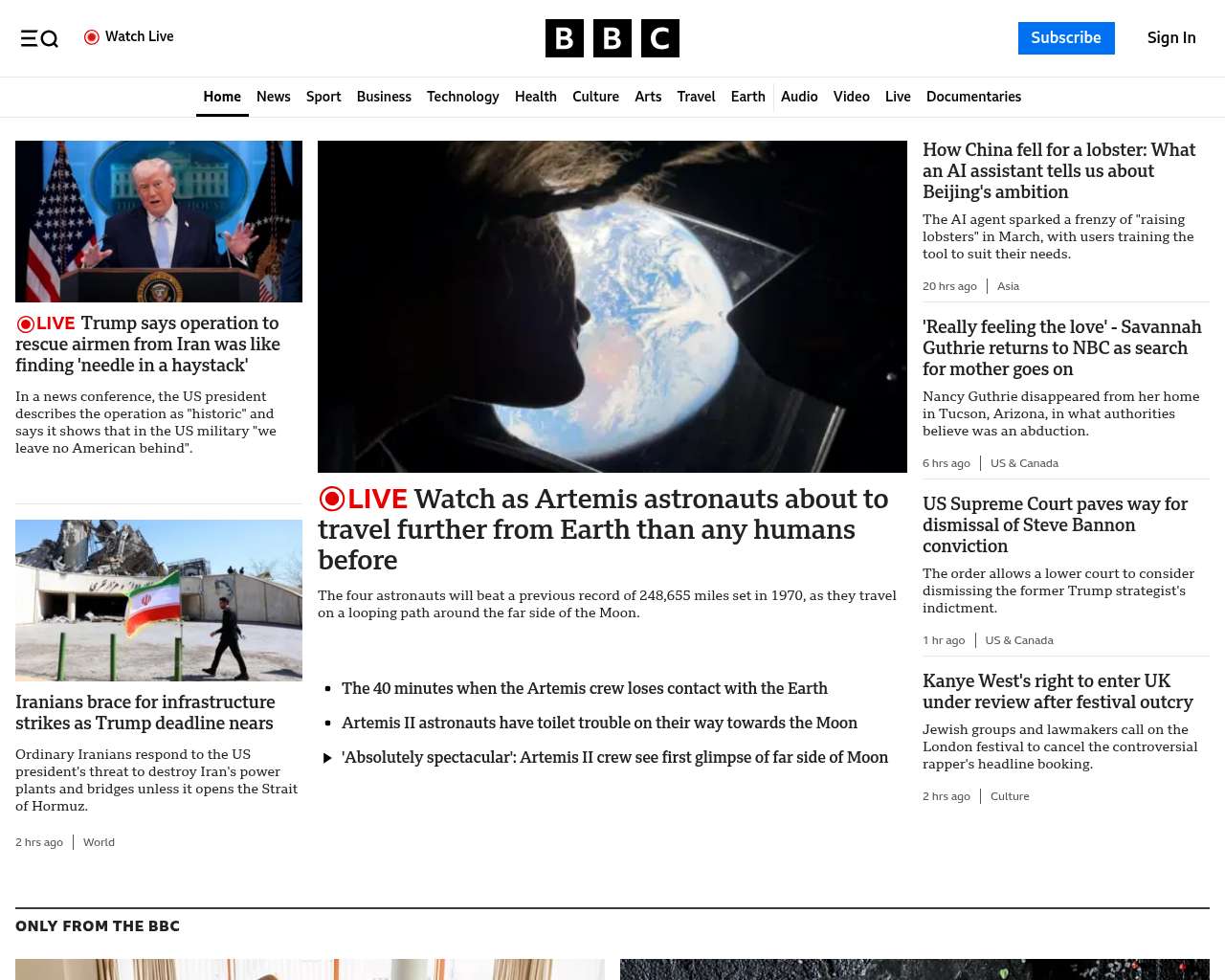
Task: Click the Watch Live red dot icon
Action: click(x=92, y=37)
